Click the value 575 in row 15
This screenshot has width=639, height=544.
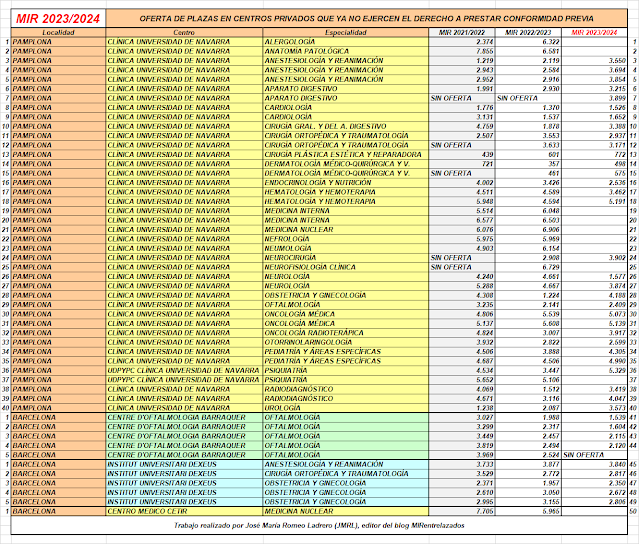620,173
